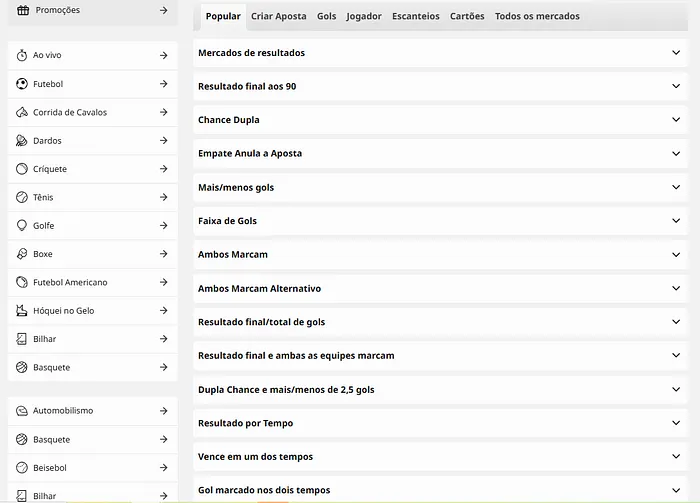Open the Cartões tab
This screenshot has height=503, width=700.
point(467,16)
